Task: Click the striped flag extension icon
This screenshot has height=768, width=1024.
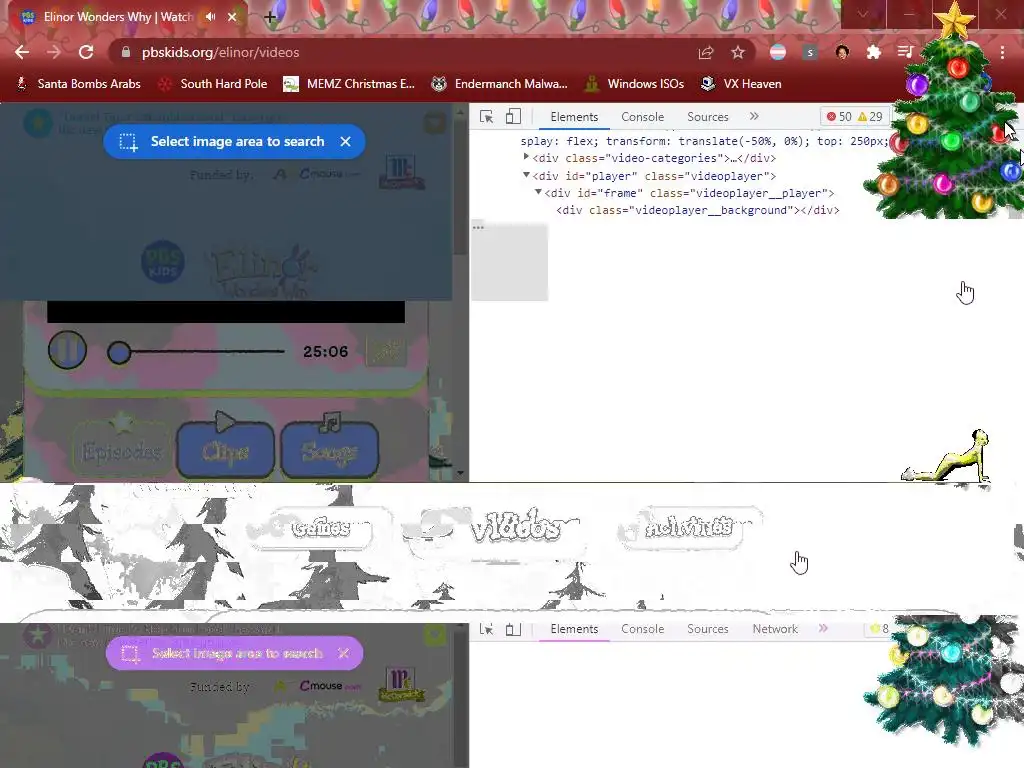Action: 778,52
